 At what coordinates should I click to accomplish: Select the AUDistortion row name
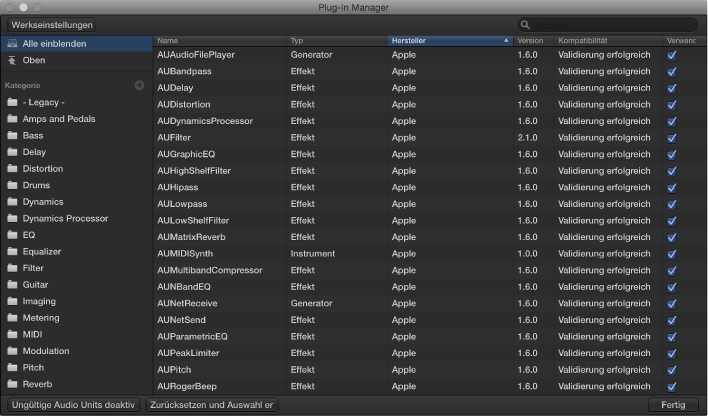pyautogui.click(x=184, y=104)
